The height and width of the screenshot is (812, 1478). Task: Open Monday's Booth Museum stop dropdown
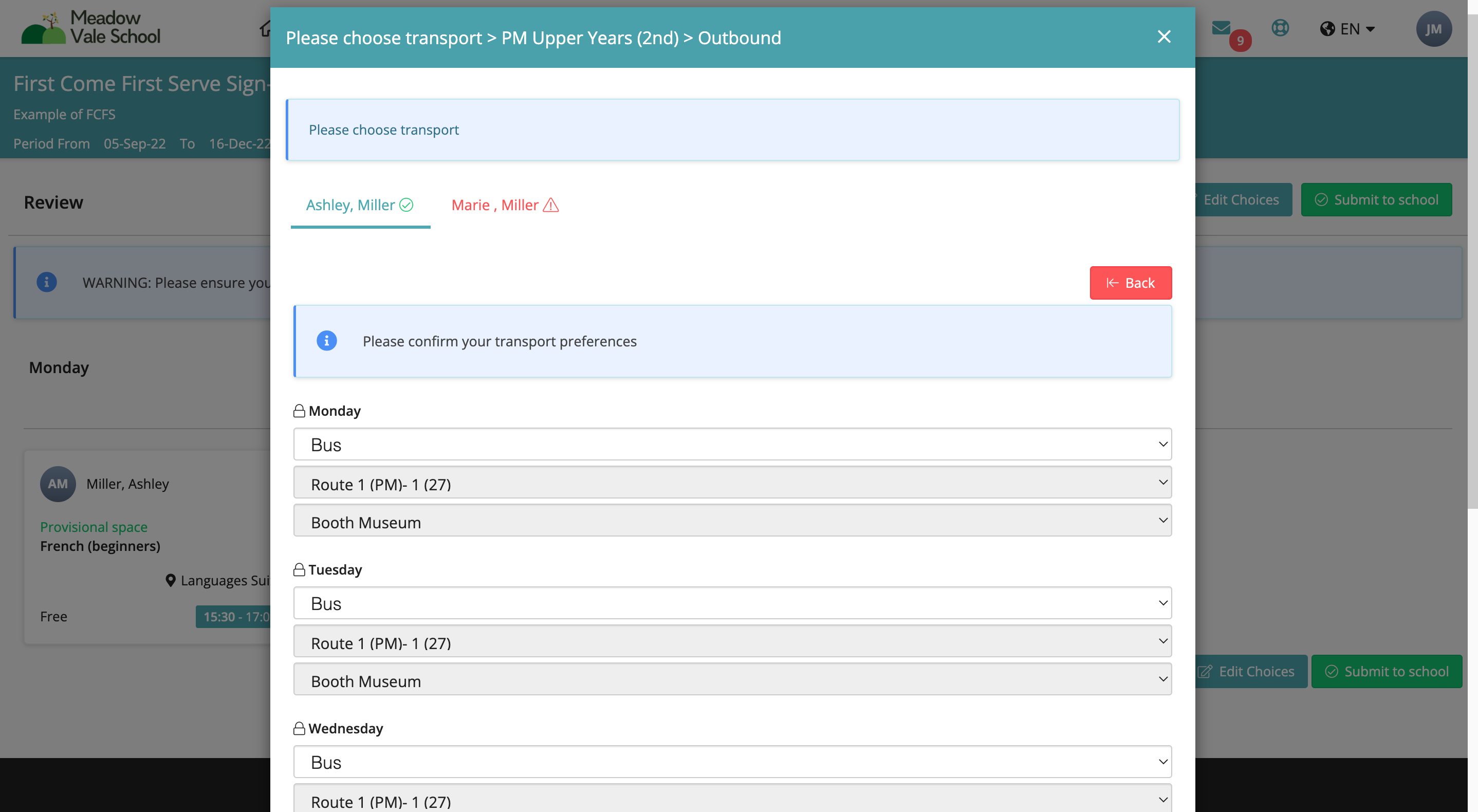(732, 521)
